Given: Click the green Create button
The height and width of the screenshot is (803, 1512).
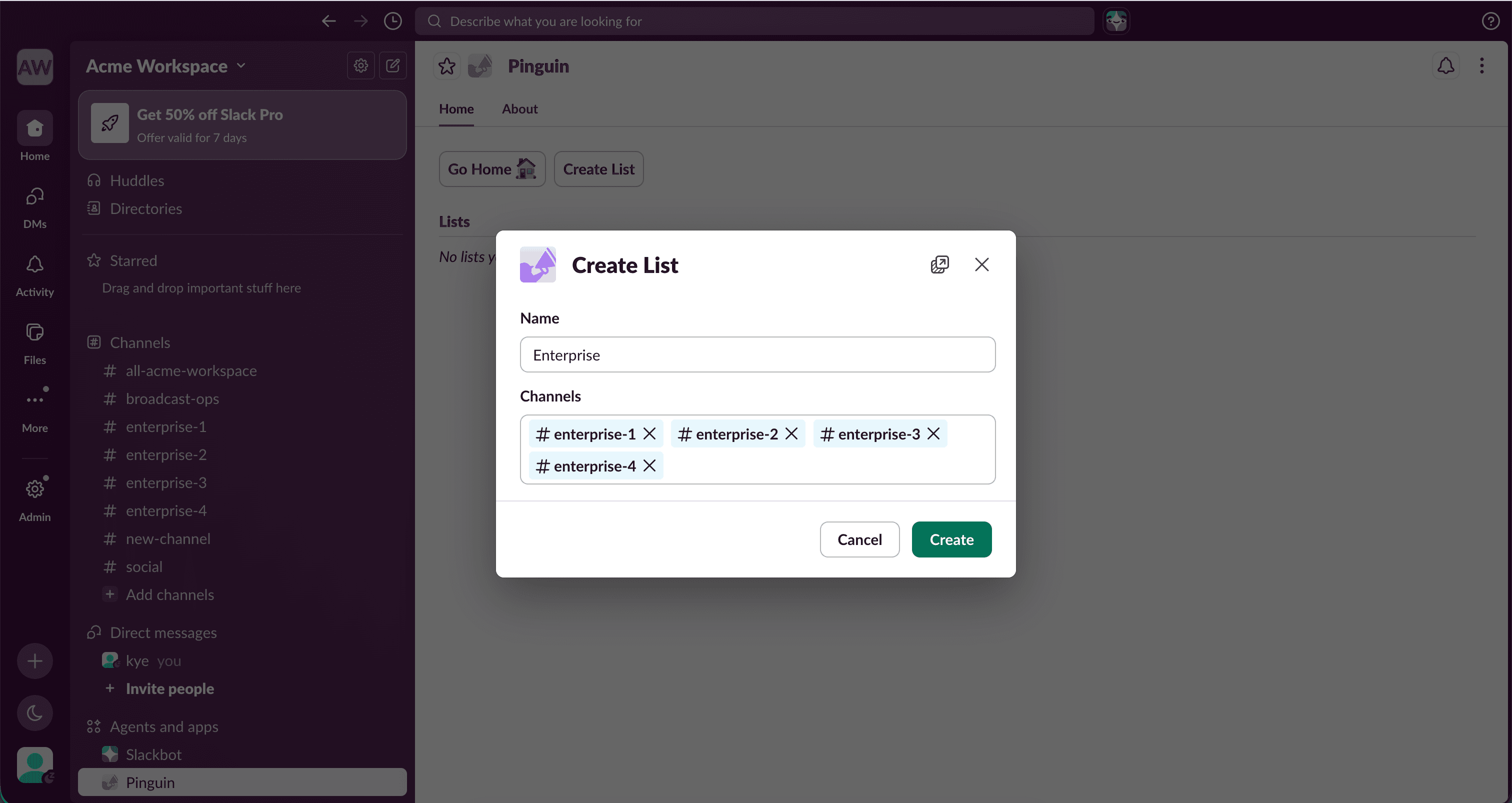Looking at the screenshot, I should pos(951,539).
